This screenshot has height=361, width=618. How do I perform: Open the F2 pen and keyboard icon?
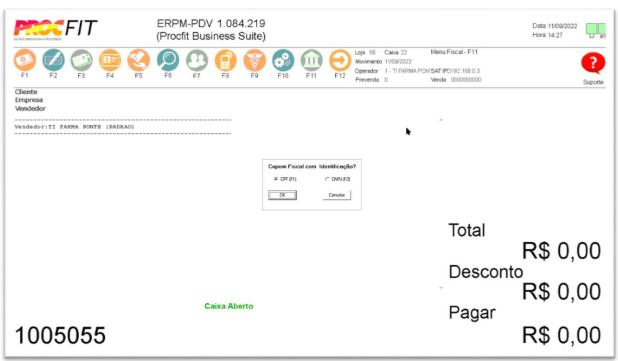(x=53, y=60)
